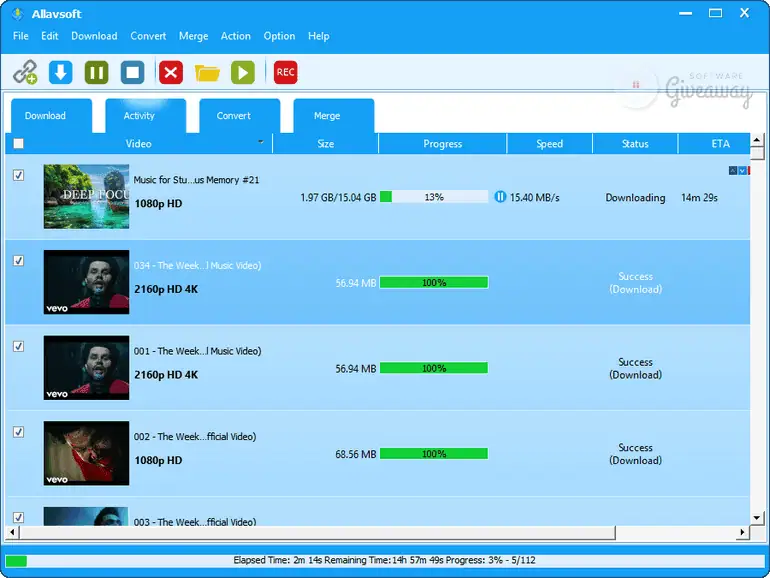Click vertical scrollbar down arrow
770x578 pixels.
click(x=757, y=518)
